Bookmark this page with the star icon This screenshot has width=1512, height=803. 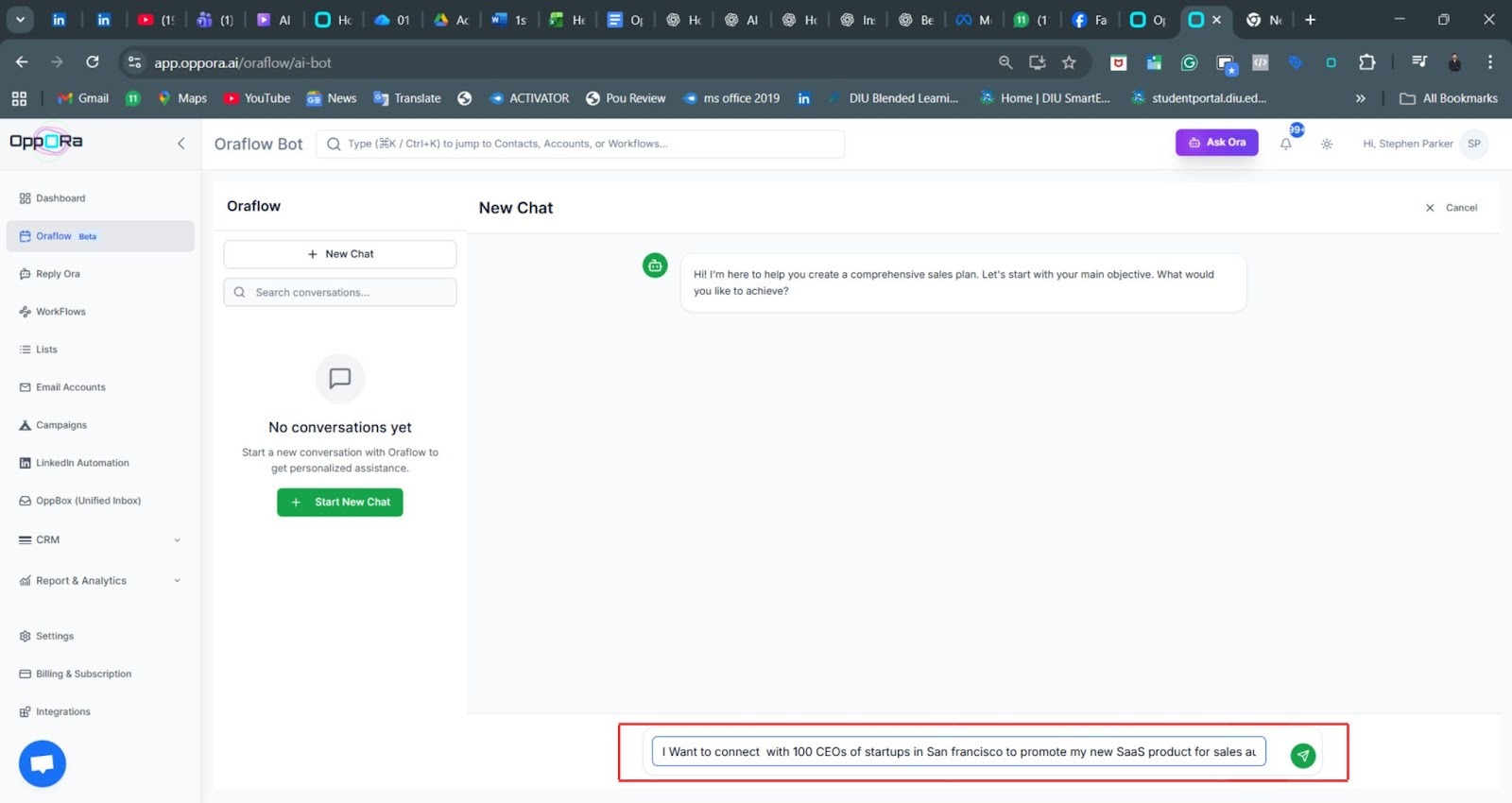pos(1069,62)
